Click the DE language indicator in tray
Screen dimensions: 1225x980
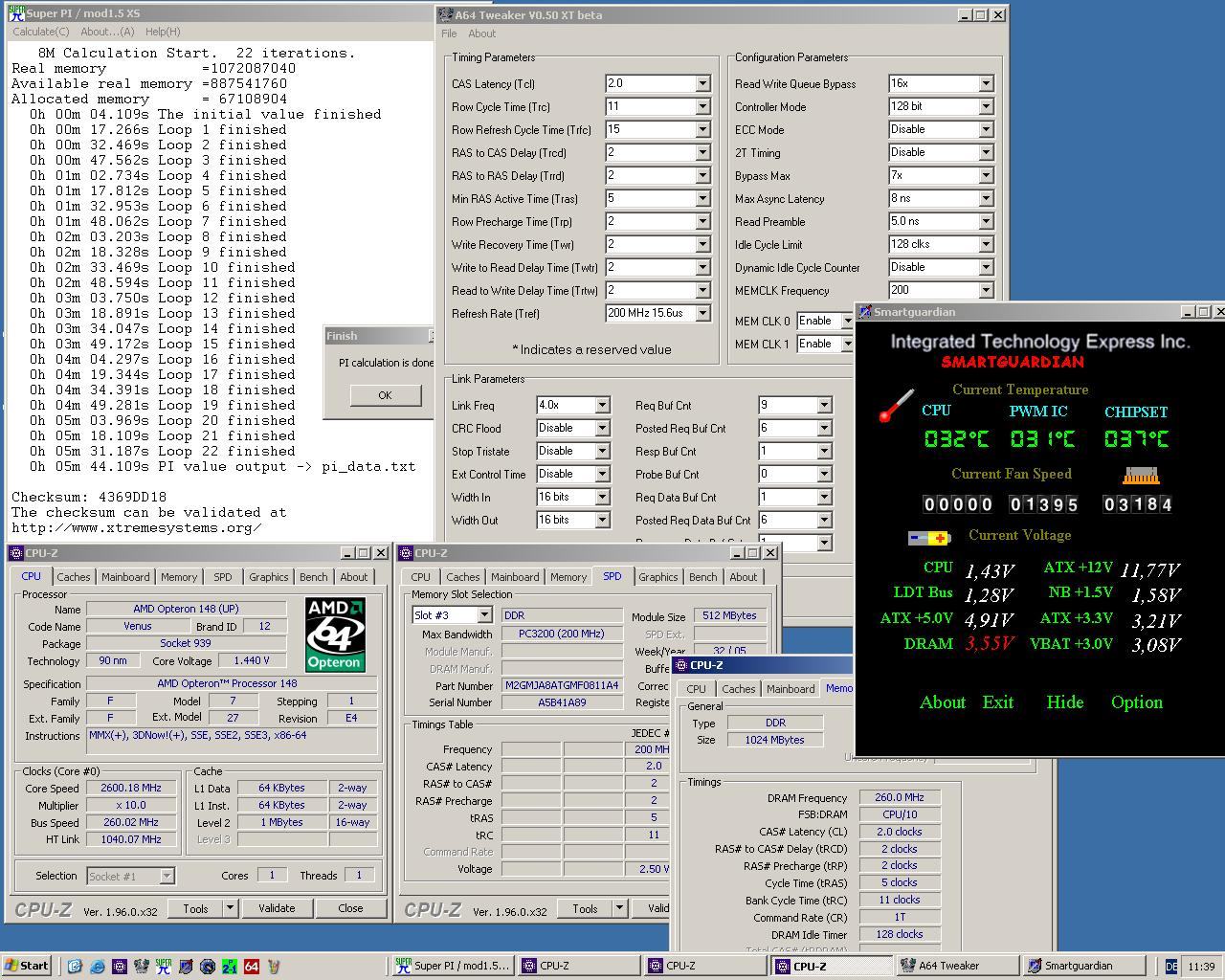coord(1171,967)
